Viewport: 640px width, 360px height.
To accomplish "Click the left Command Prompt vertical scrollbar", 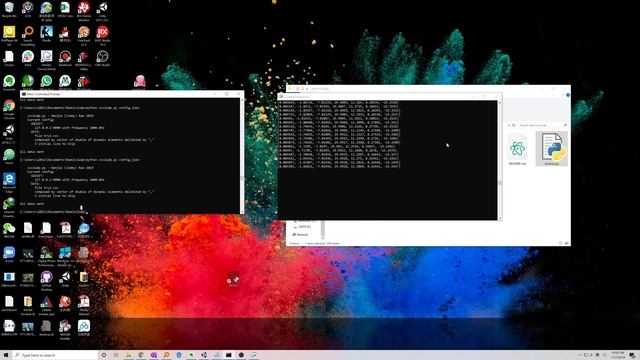I will point(242,156).
